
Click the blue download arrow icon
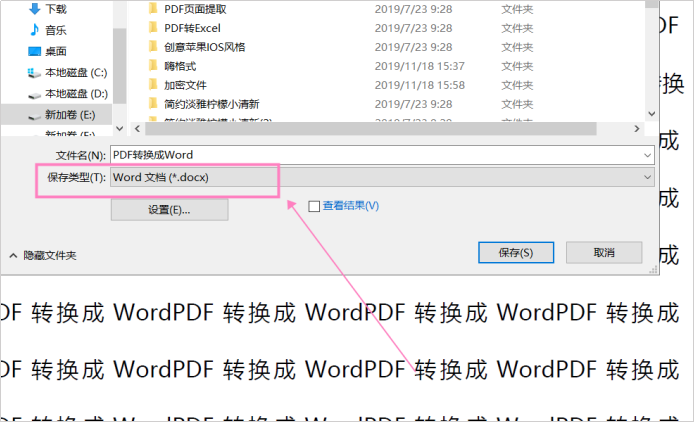click(34, 9)
